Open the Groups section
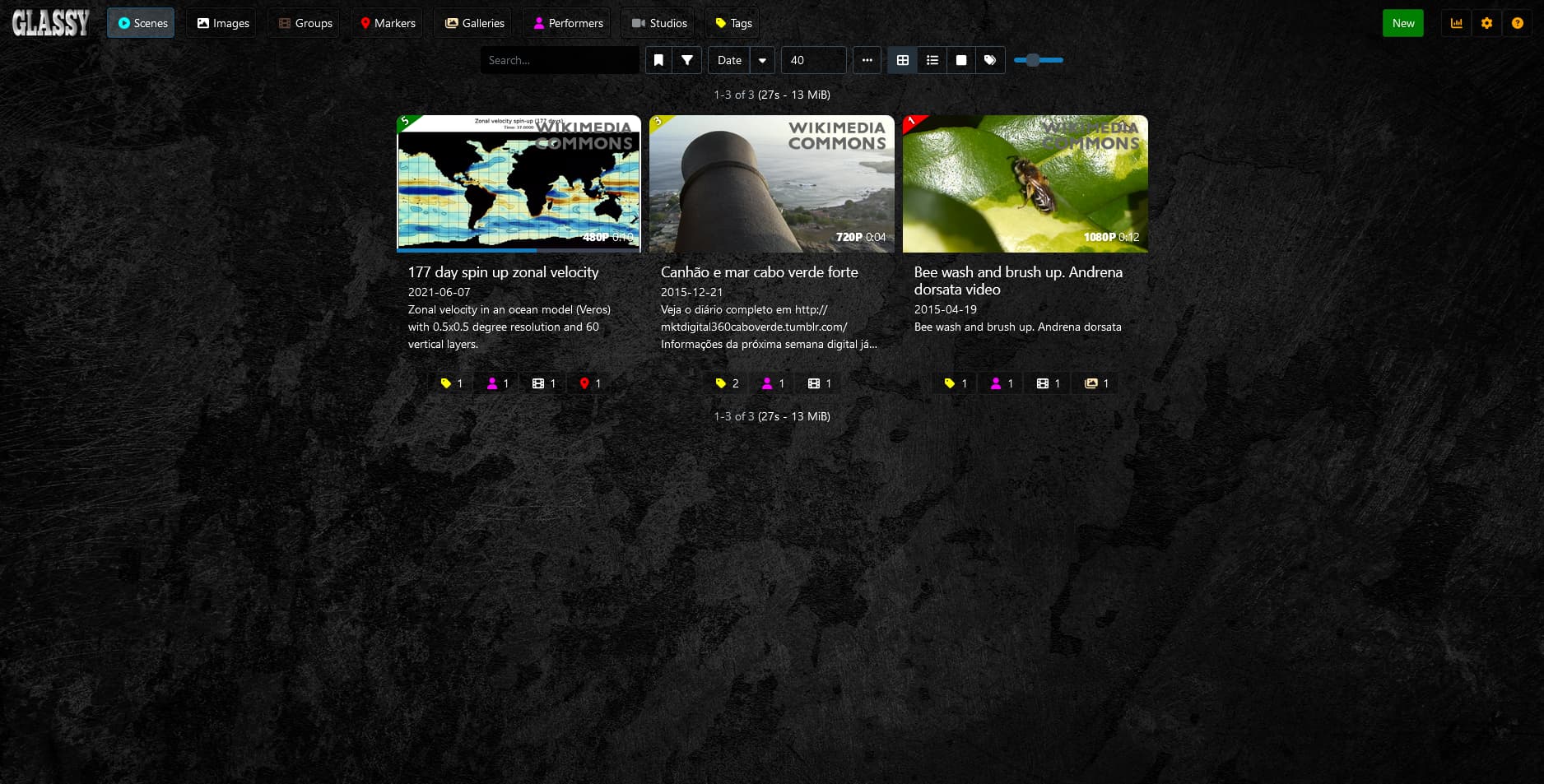Screen dimensions: 1544x784 [305, 23]
